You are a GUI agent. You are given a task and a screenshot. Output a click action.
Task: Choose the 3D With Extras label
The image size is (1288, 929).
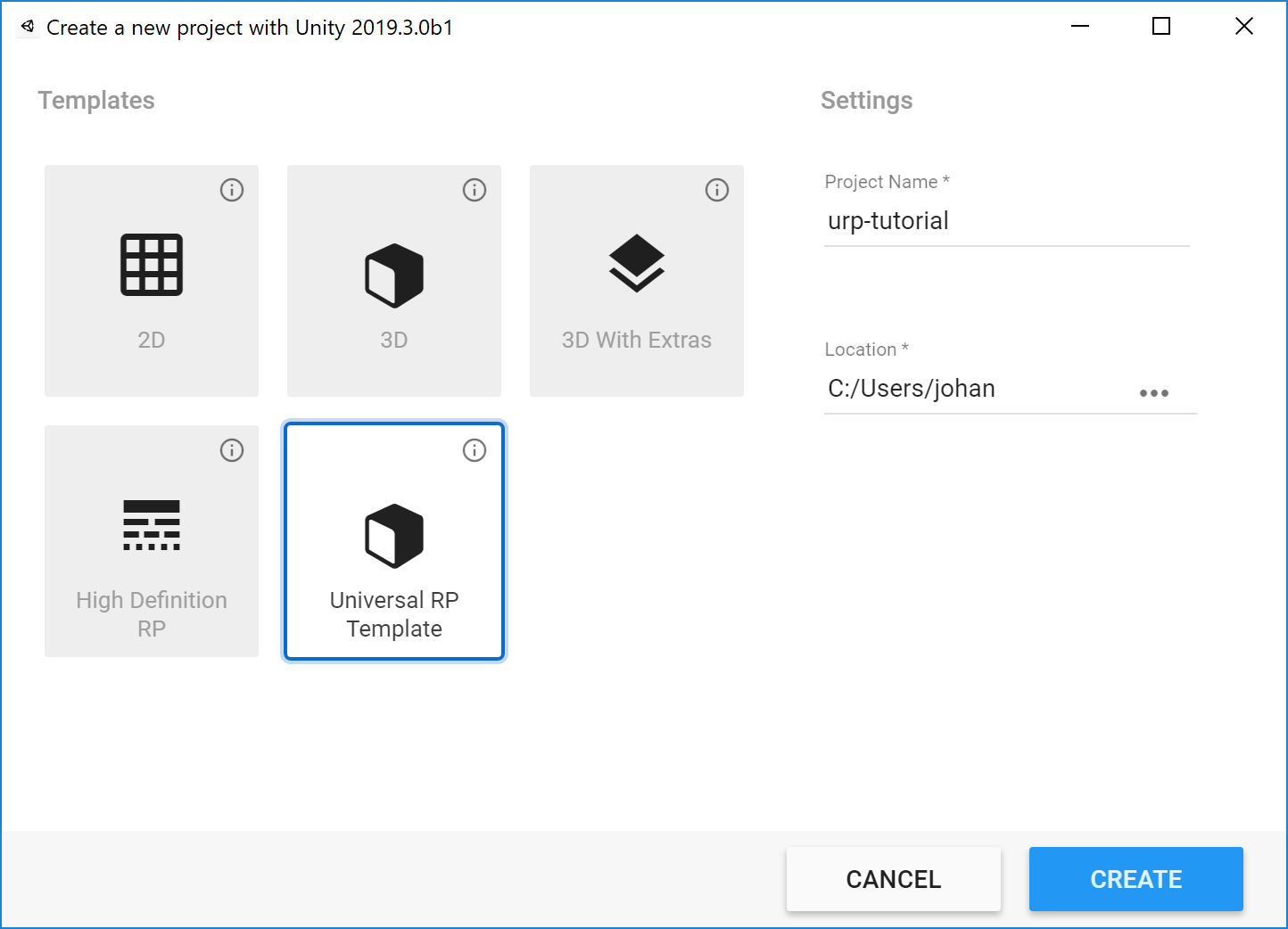pos(637,340)
